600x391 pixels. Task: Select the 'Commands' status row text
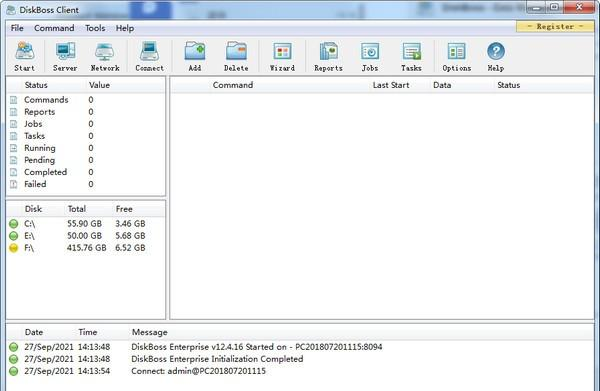[46, 100]
